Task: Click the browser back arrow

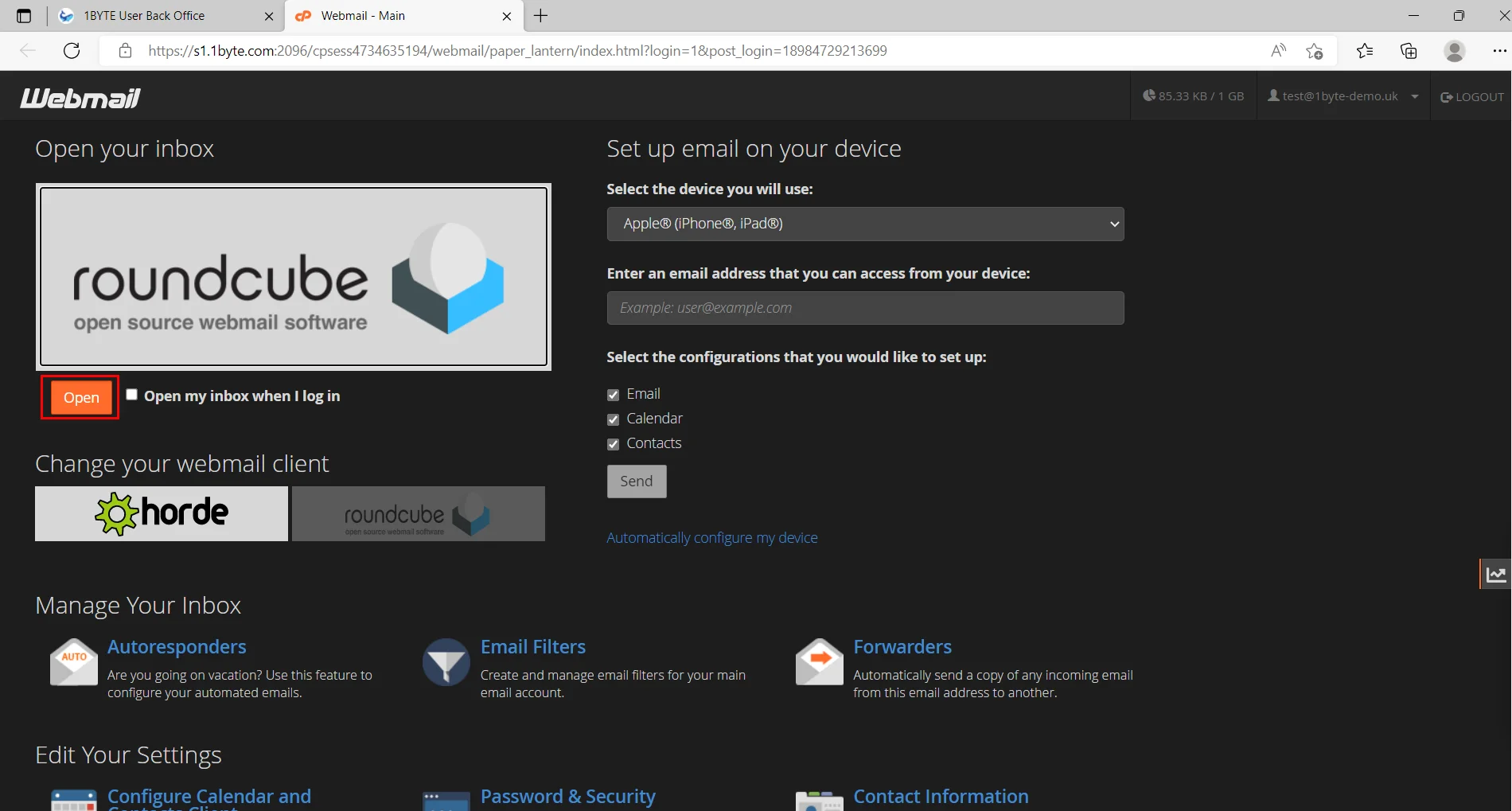Action: coord(28,51)
